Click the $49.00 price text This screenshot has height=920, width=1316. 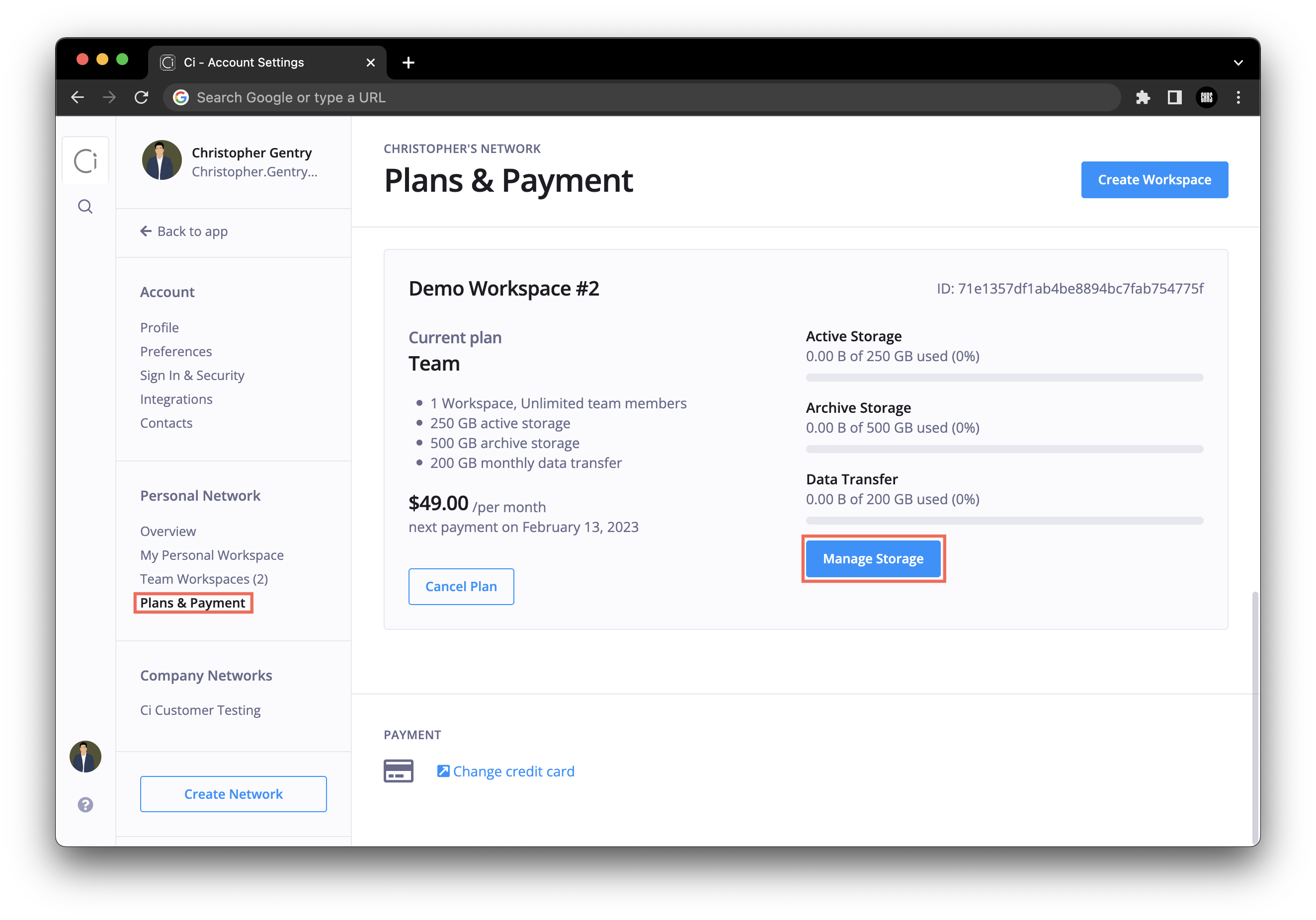point(438,503)
